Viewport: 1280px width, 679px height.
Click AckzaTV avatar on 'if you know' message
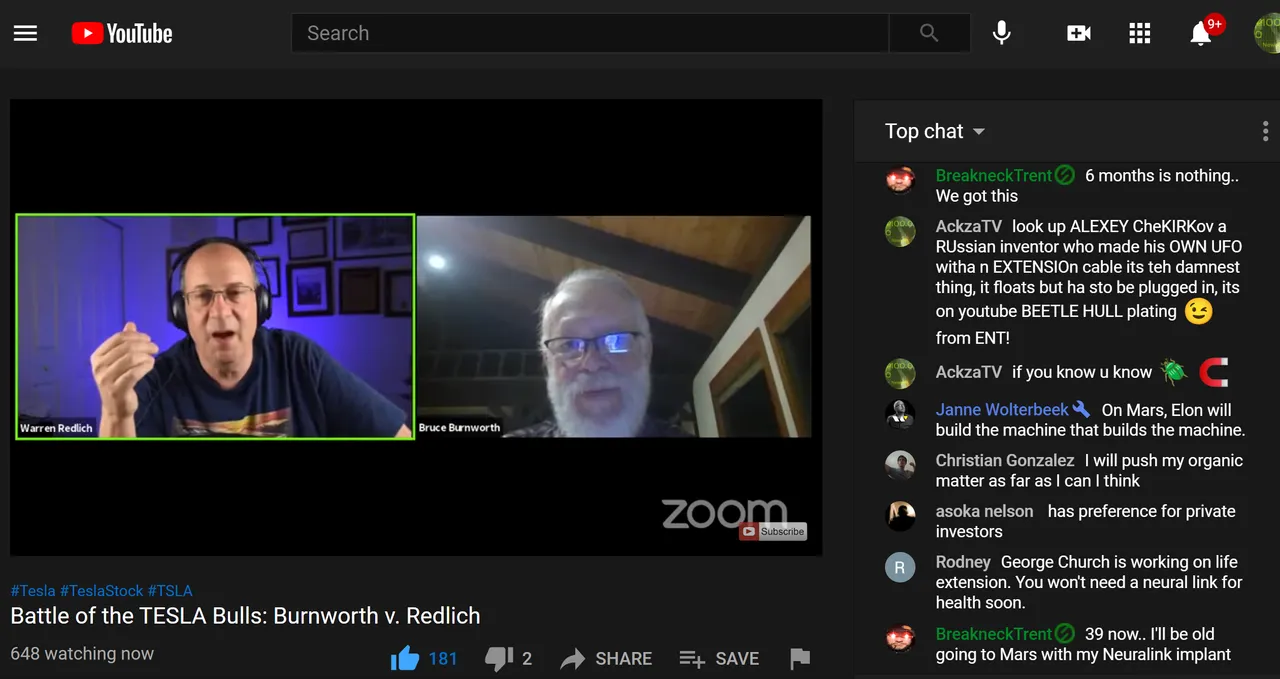click(x=900, y=373)
